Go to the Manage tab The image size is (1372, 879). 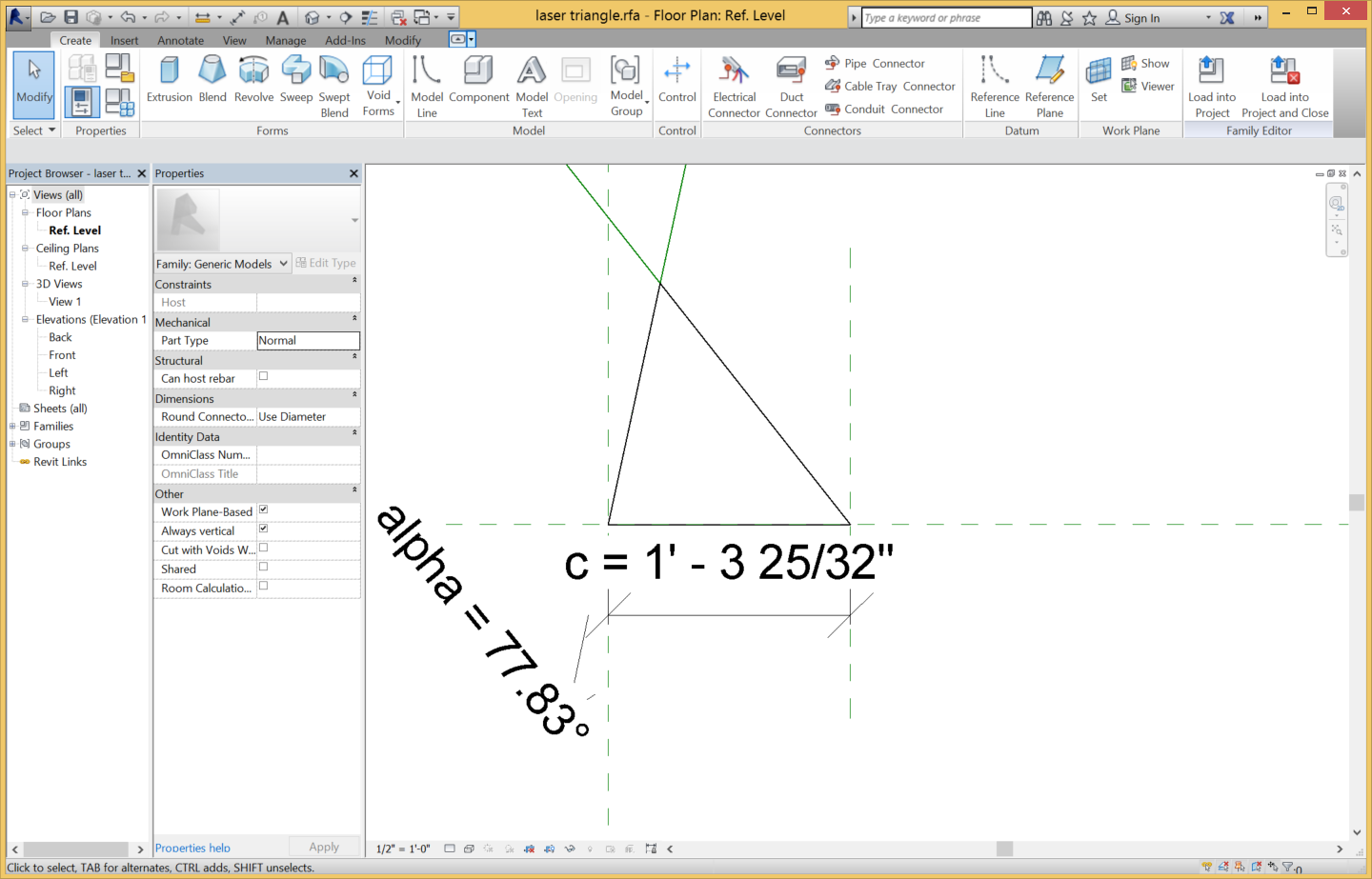pyautogui.click(x=286, y=40)
